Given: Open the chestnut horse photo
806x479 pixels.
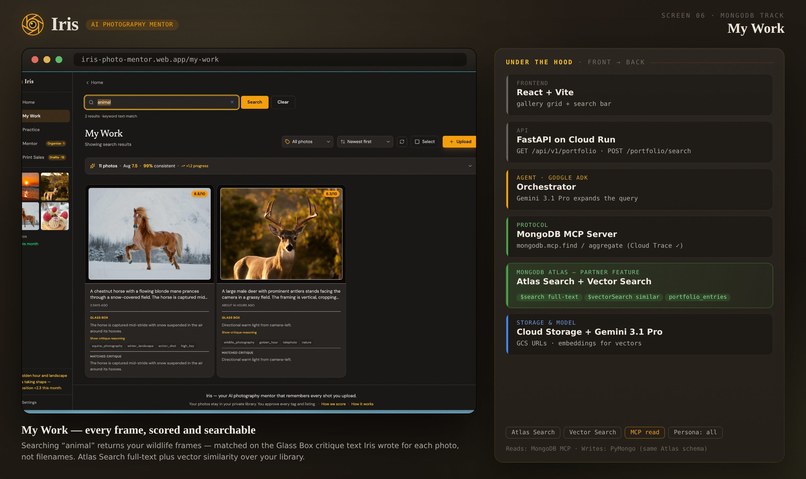Looking at the screenshot, I should (x=149, y=234).
